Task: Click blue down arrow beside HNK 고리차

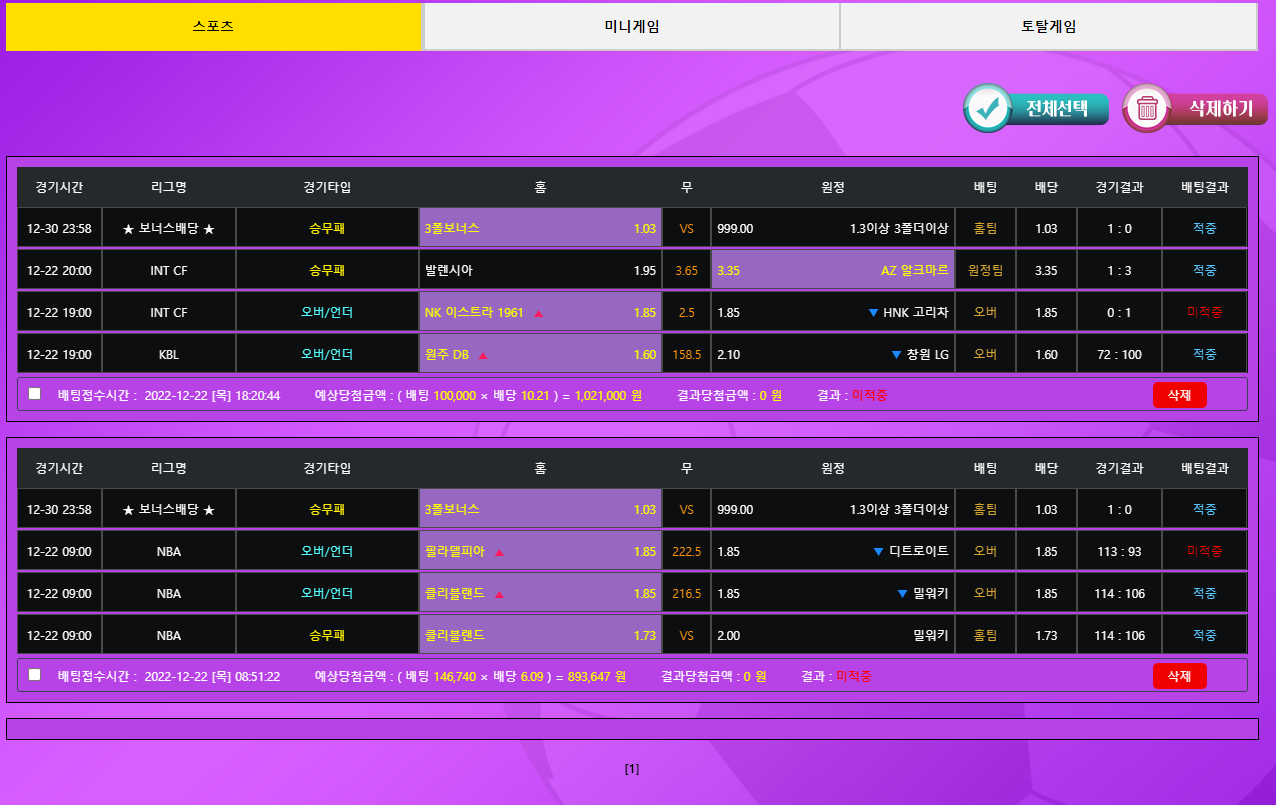Action: pos(873,313)
